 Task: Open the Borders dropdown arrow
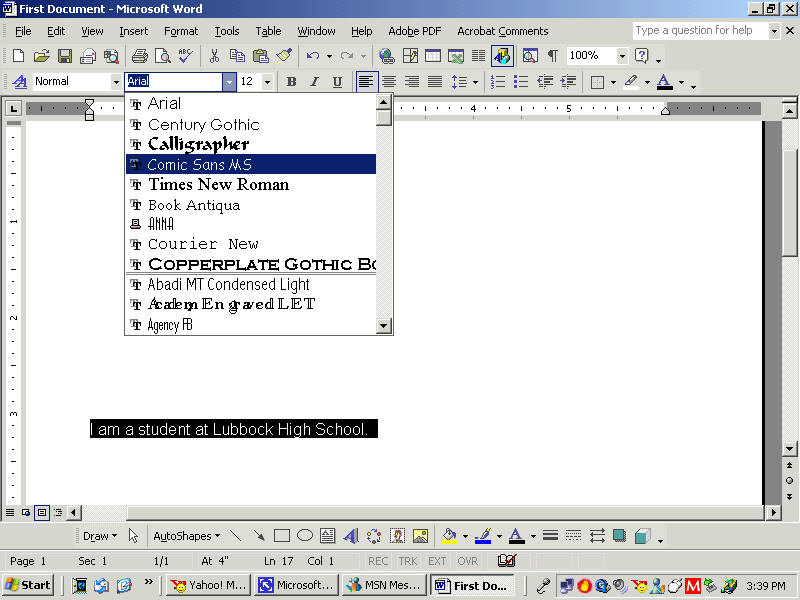(x=613, y=82)
